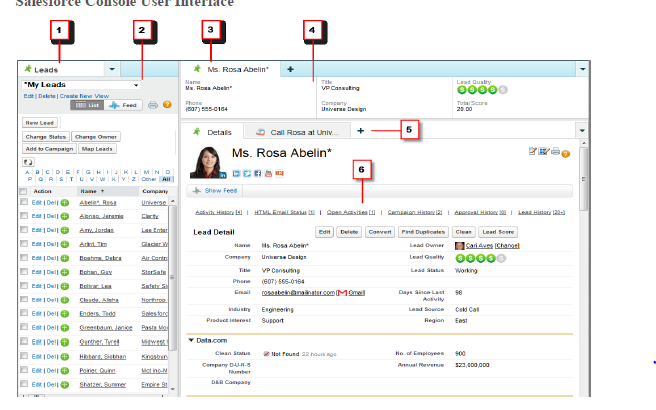This screenshot has width=656, height=410.
Task: Click the Gmail icon next to email
Action: coord(342,293)
